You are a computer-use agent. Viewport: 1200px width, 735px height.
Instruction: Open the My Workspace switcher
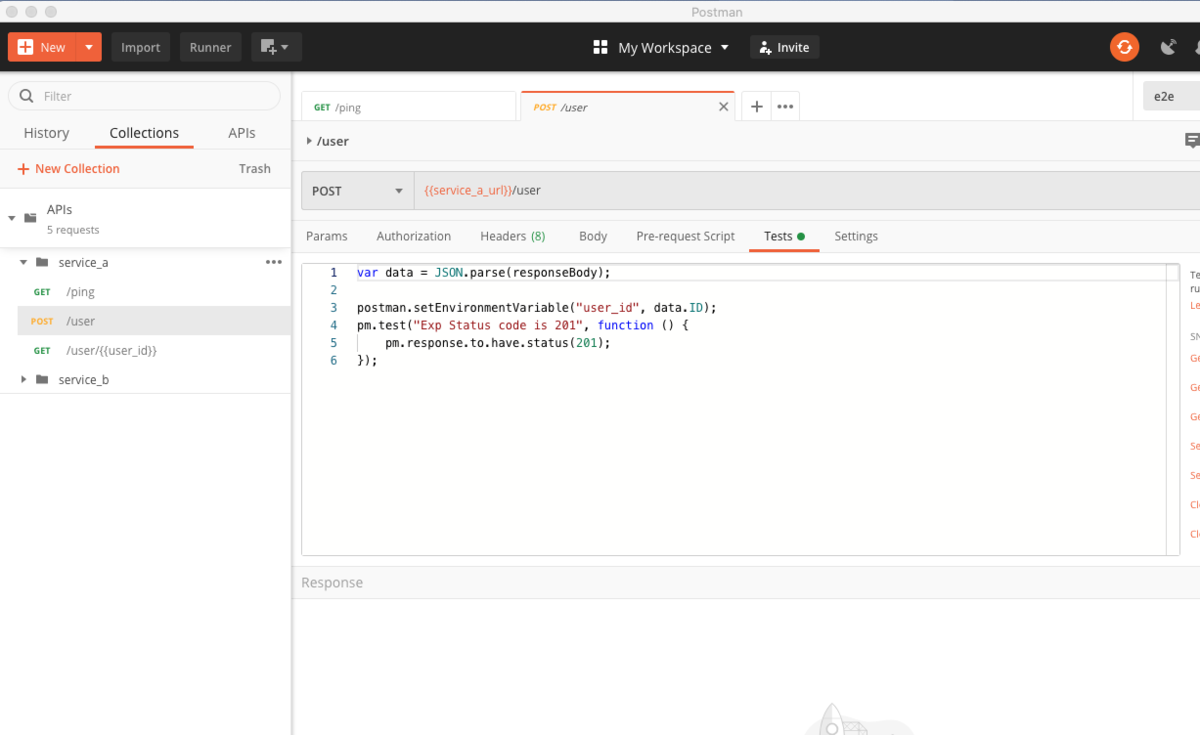coord(662,47)
